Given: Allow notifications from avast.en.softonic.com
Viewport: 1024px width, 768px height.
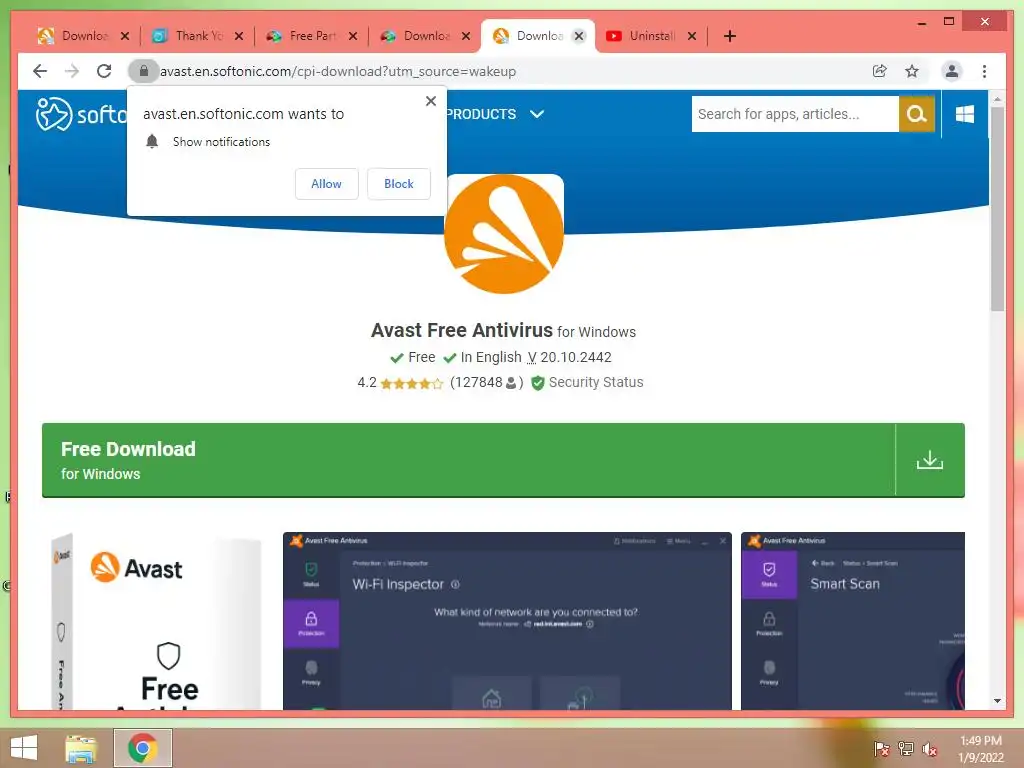Looking at the screenshot, I should [x=327, y=184].
